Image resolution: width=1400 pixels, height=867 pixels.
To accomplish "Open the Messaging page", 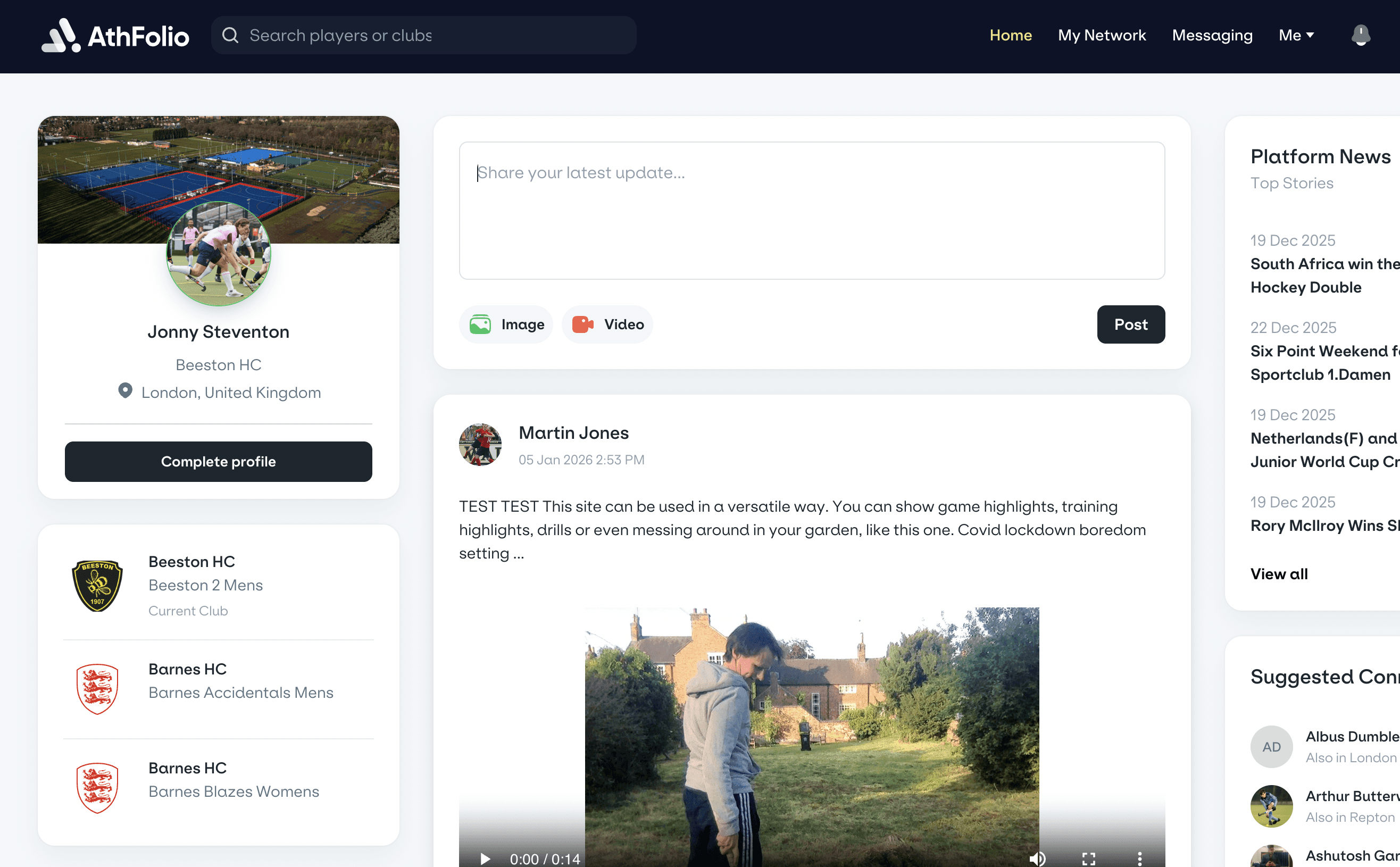I will tap(1211, 36).
